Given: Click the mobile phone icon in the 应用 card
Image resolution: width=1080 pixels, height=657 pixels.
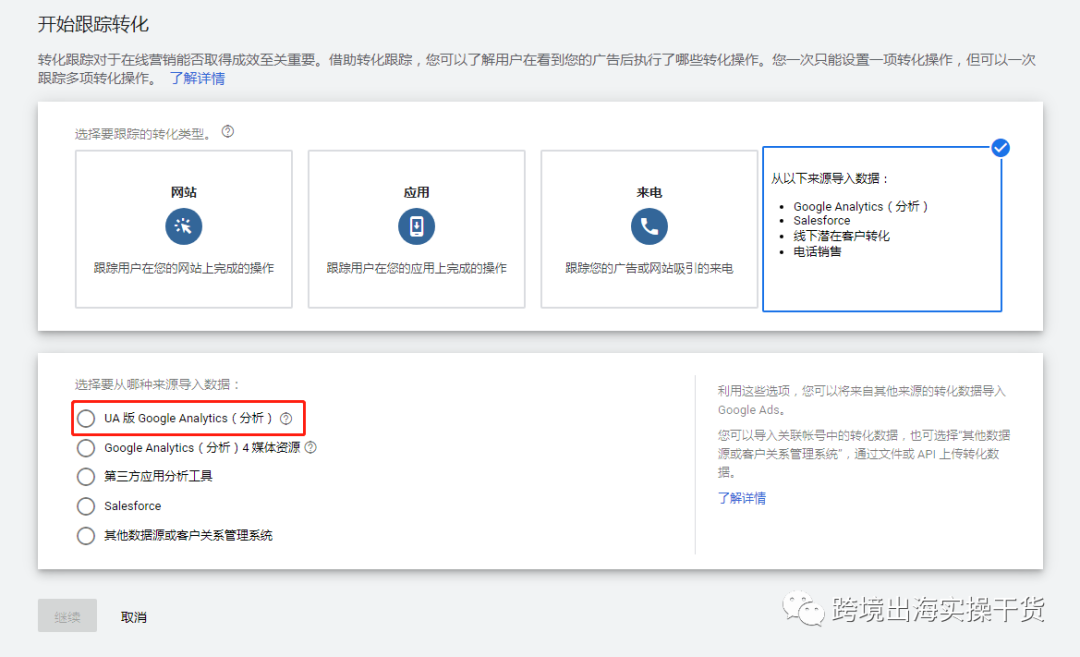Looking at the screenshot, I should click(416, 226).
